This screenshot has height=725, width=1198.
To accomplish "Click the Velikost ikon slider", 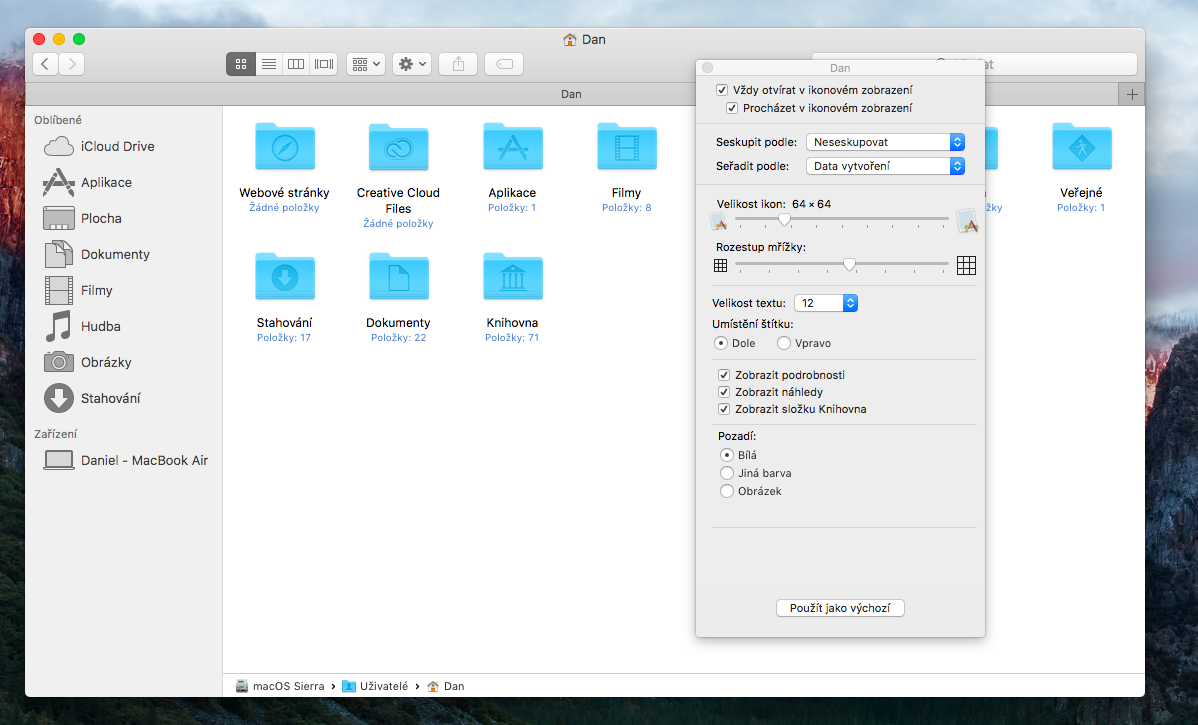I will pyautogui.click(x=784, y=219).
